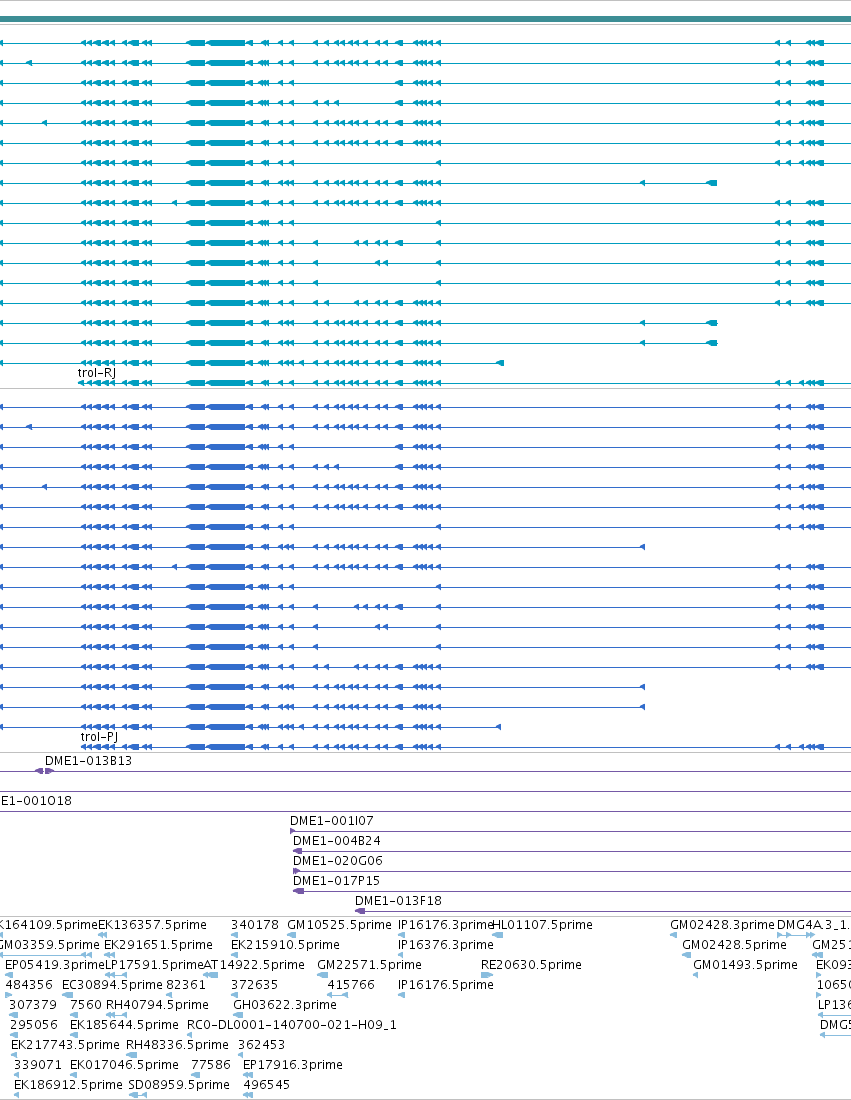Select the 7560 EST label
The height and width of the screenshot is (1100, 851).
[86, 1005]
